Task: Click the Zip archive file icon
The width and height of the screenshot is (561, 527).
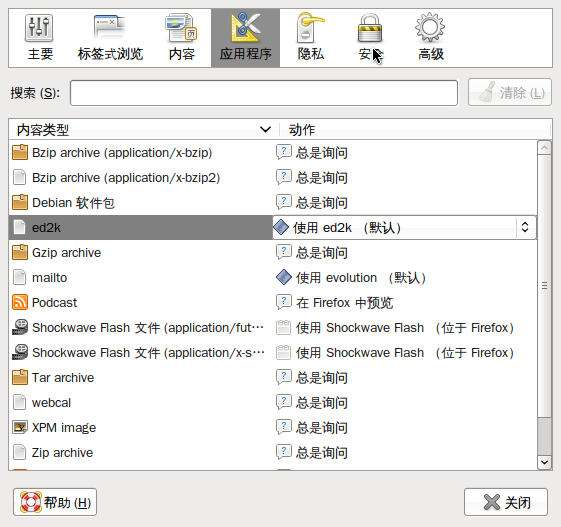Action: pyautogui.click(x=20, y=452)
